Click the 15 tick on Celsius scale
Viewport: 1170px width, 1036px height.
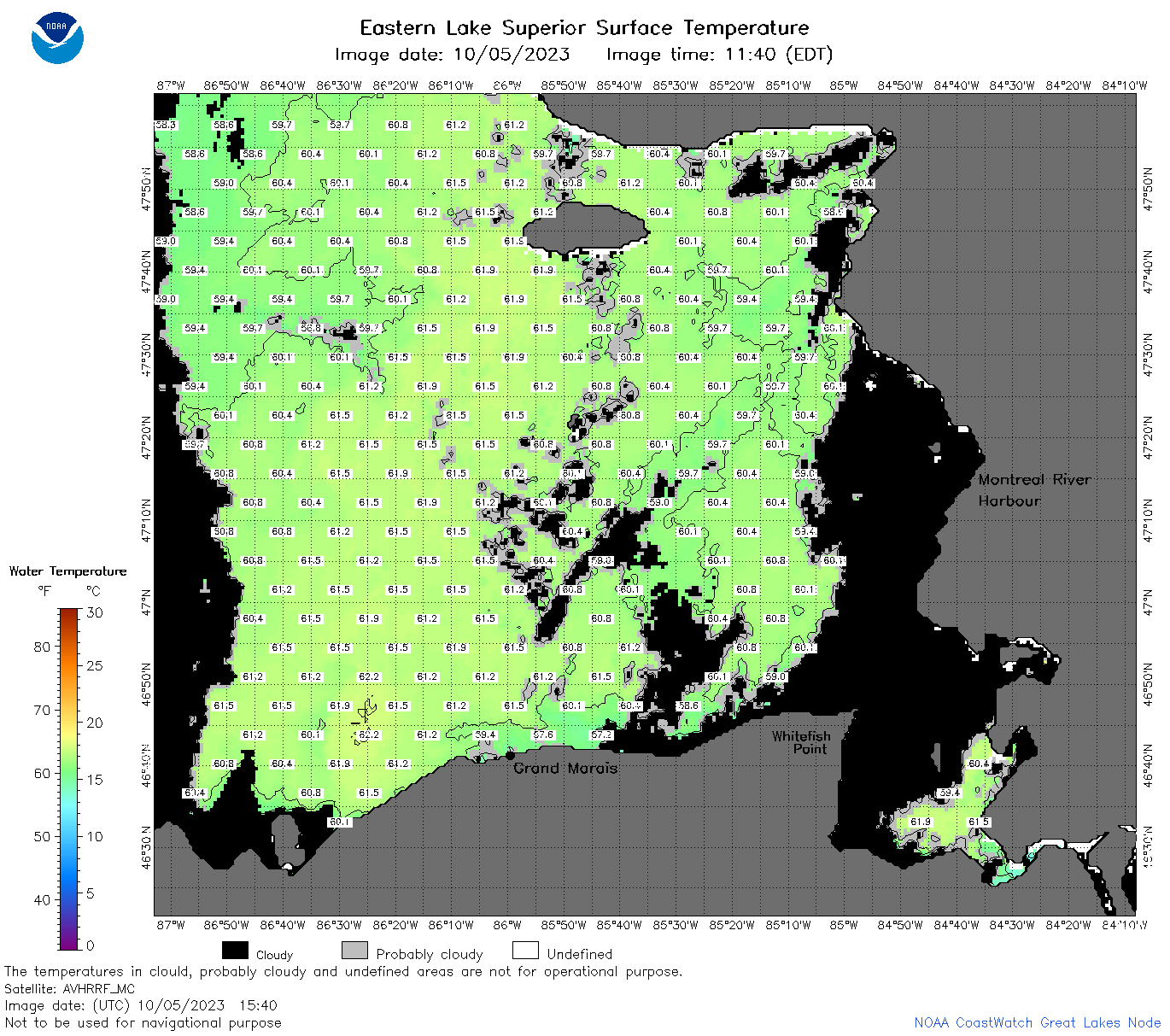coord(95,779)
